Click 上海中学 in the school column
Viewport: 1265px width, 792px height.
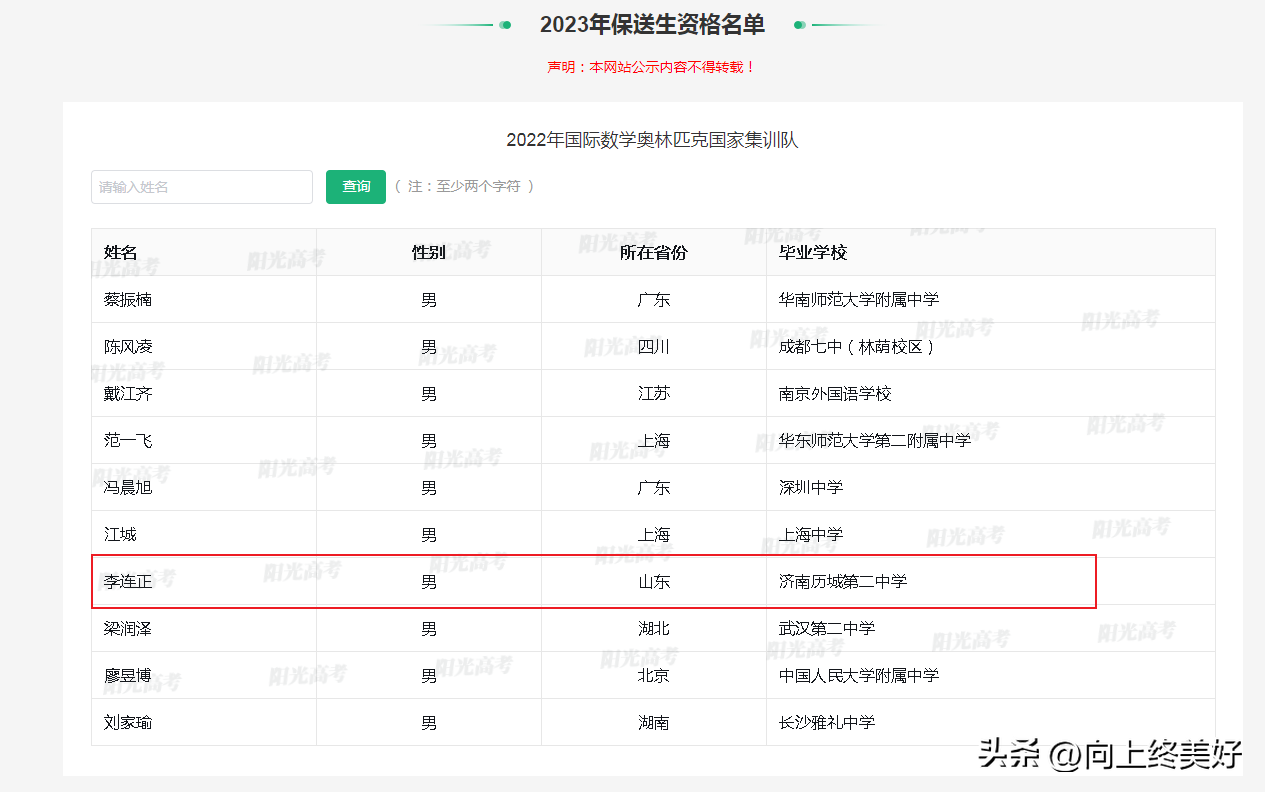click(x=811, y=535)
